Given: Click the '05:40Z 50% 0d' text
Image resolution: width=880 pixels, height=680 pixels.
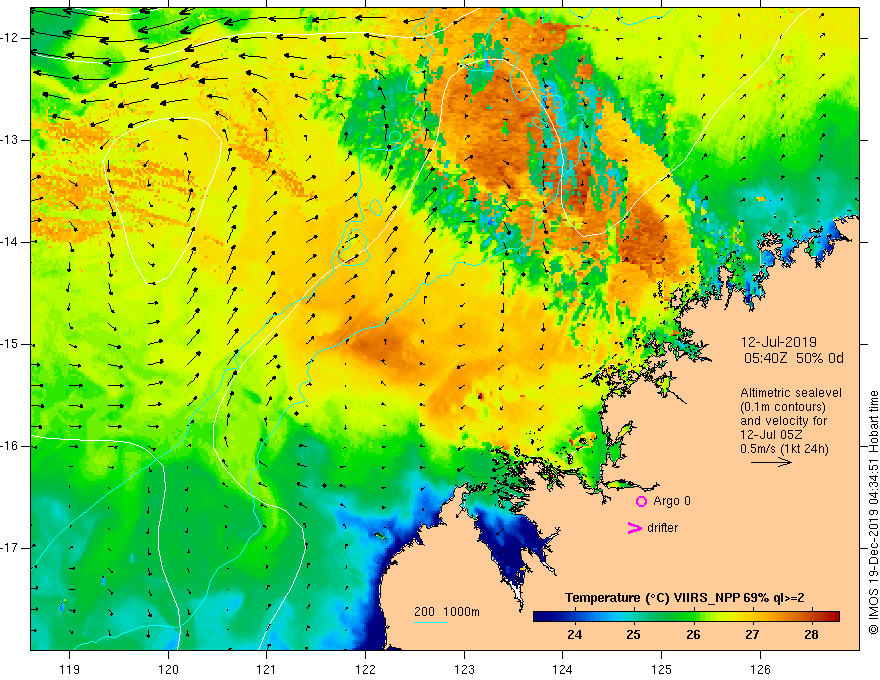Looking at the screenshot, I should (x=794, y=359).
